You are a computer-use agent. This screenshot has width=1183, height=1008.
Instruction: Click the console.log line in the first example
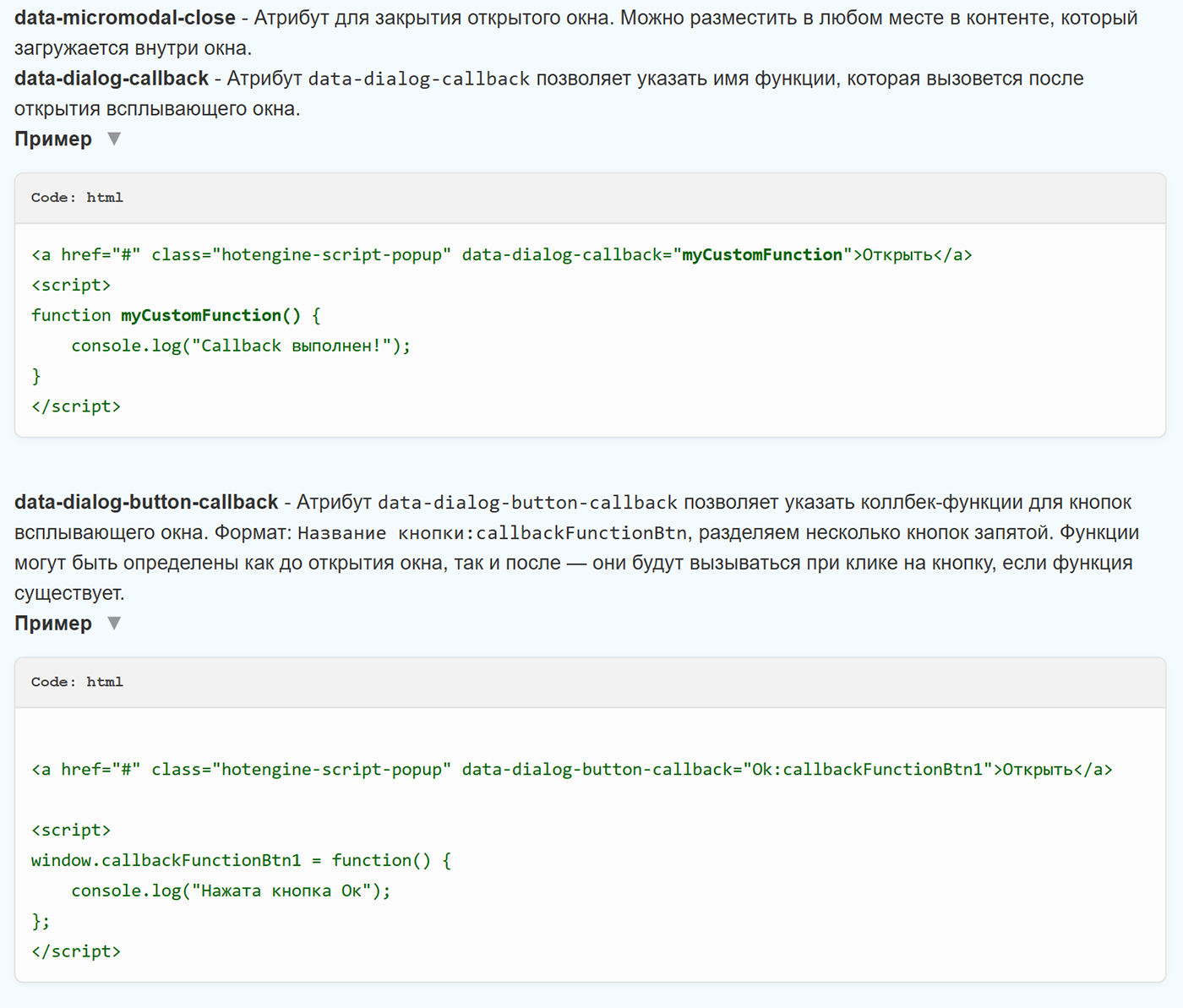[241, 345]
